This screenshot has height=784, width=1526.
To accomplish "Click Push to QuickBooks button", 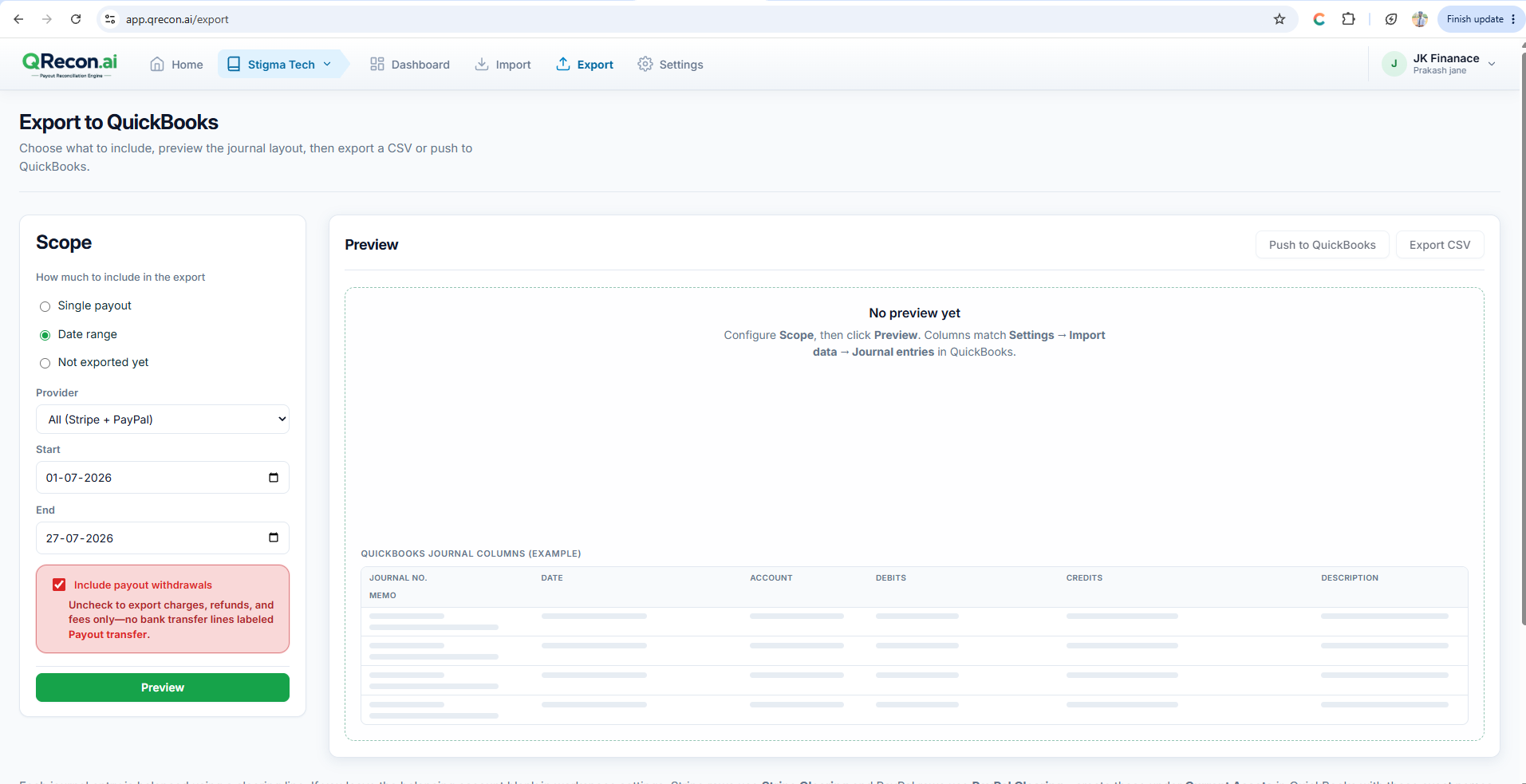I will tap(1322, 245).
